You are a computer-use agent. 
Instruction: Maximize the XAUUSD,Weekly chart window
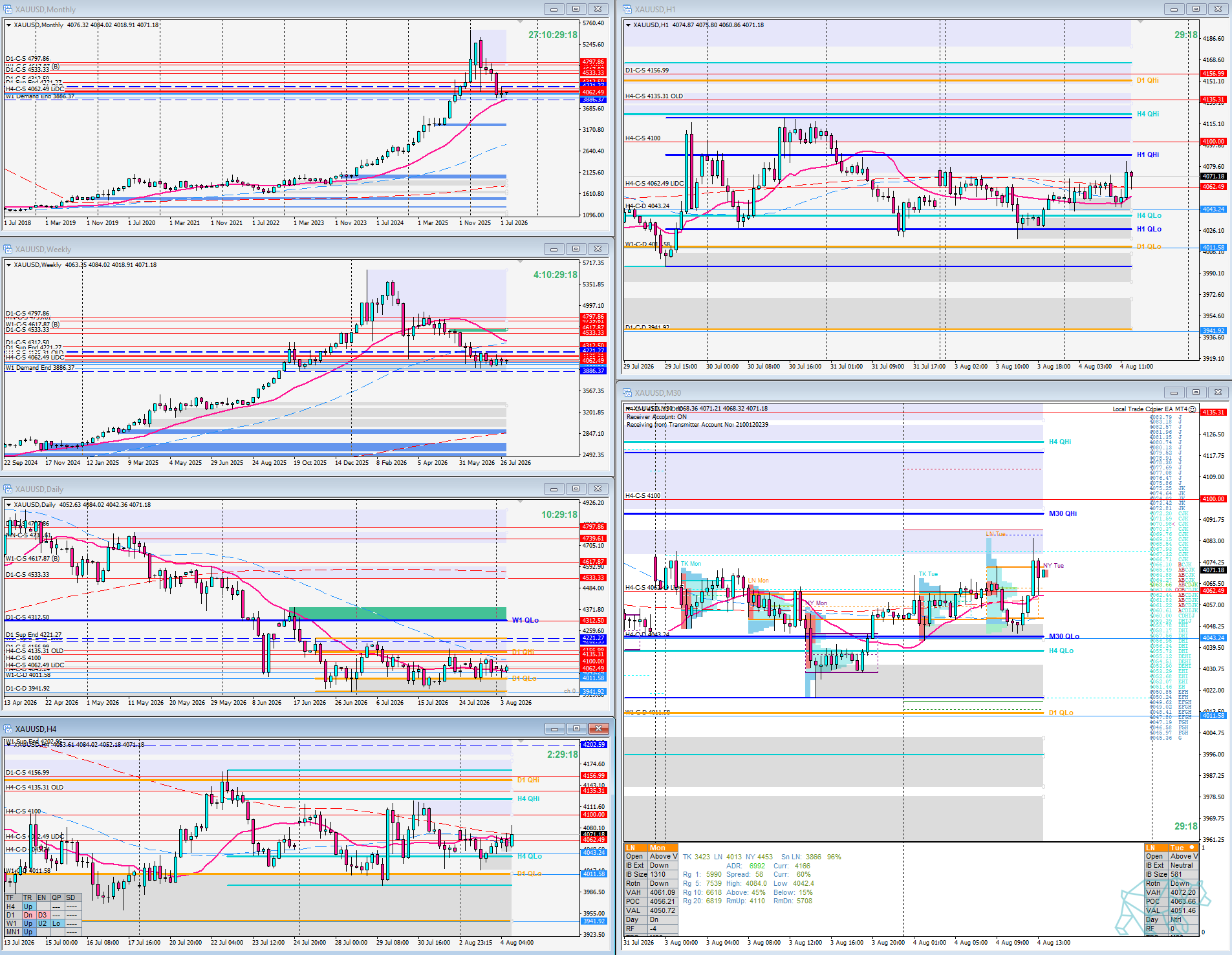tap(576, 249)
